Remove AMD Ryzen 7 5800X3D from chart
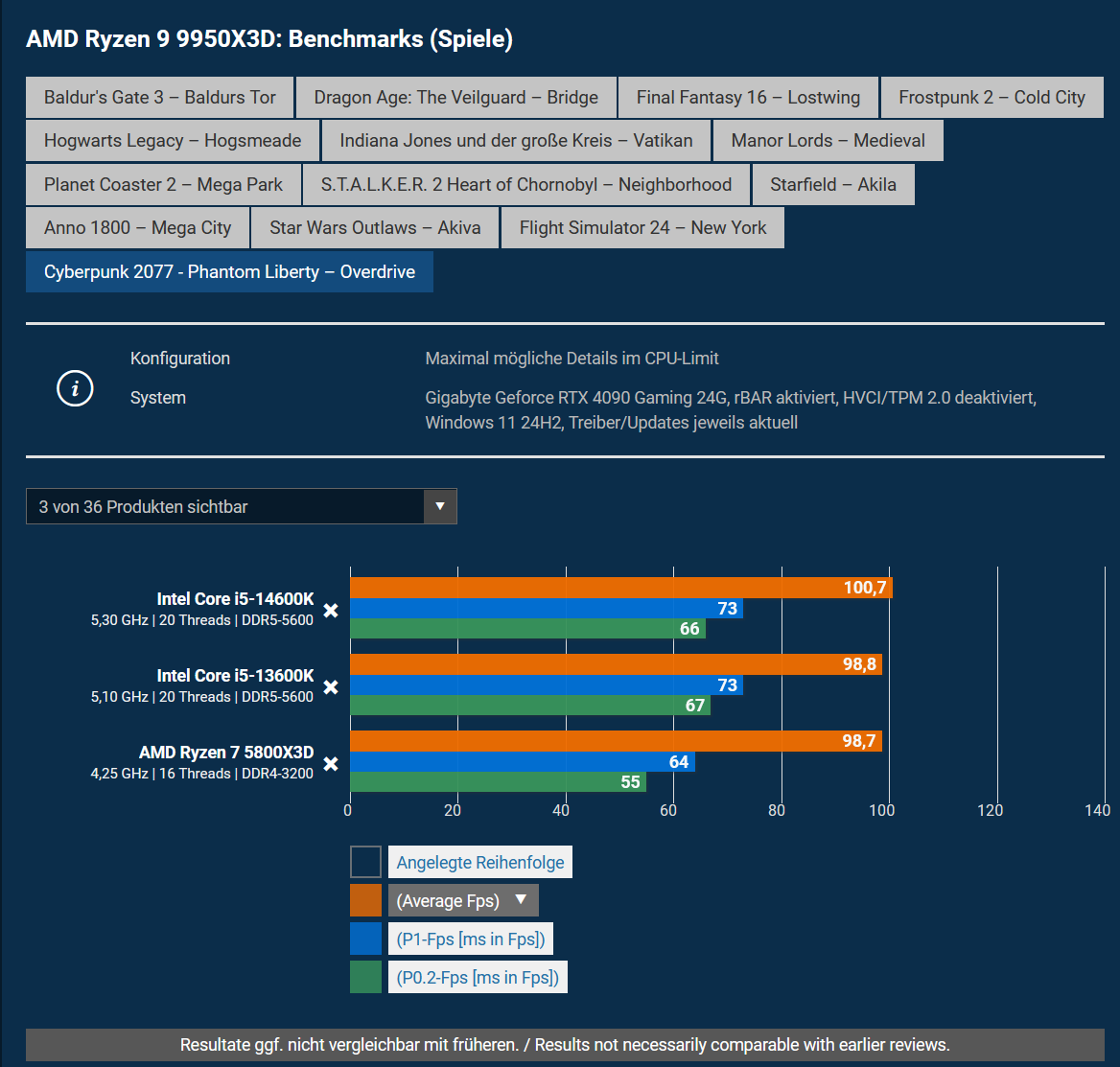 click(331, 764)
